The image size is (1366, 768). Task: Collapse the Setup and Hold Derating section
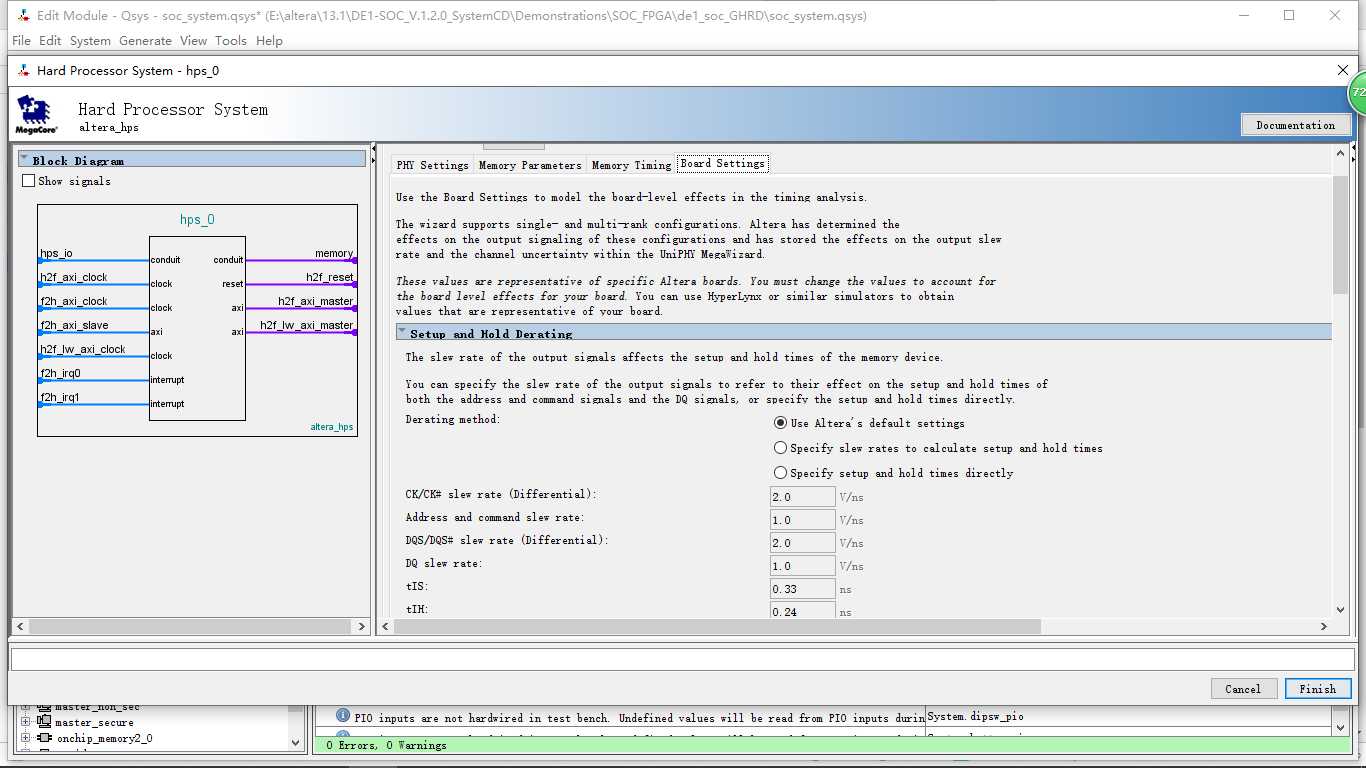[x=402, y=332]
